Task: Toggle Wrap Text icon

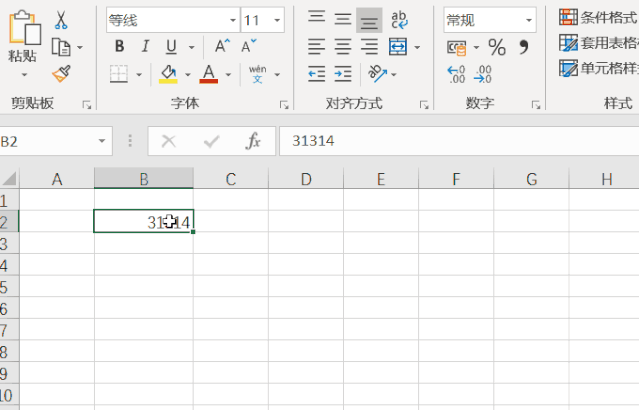Action: point(399,20)
